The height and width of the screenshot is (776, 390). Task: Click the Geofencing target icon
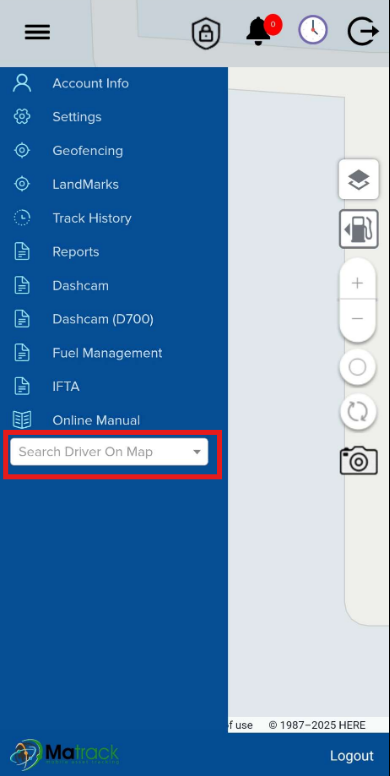(22, 150)
